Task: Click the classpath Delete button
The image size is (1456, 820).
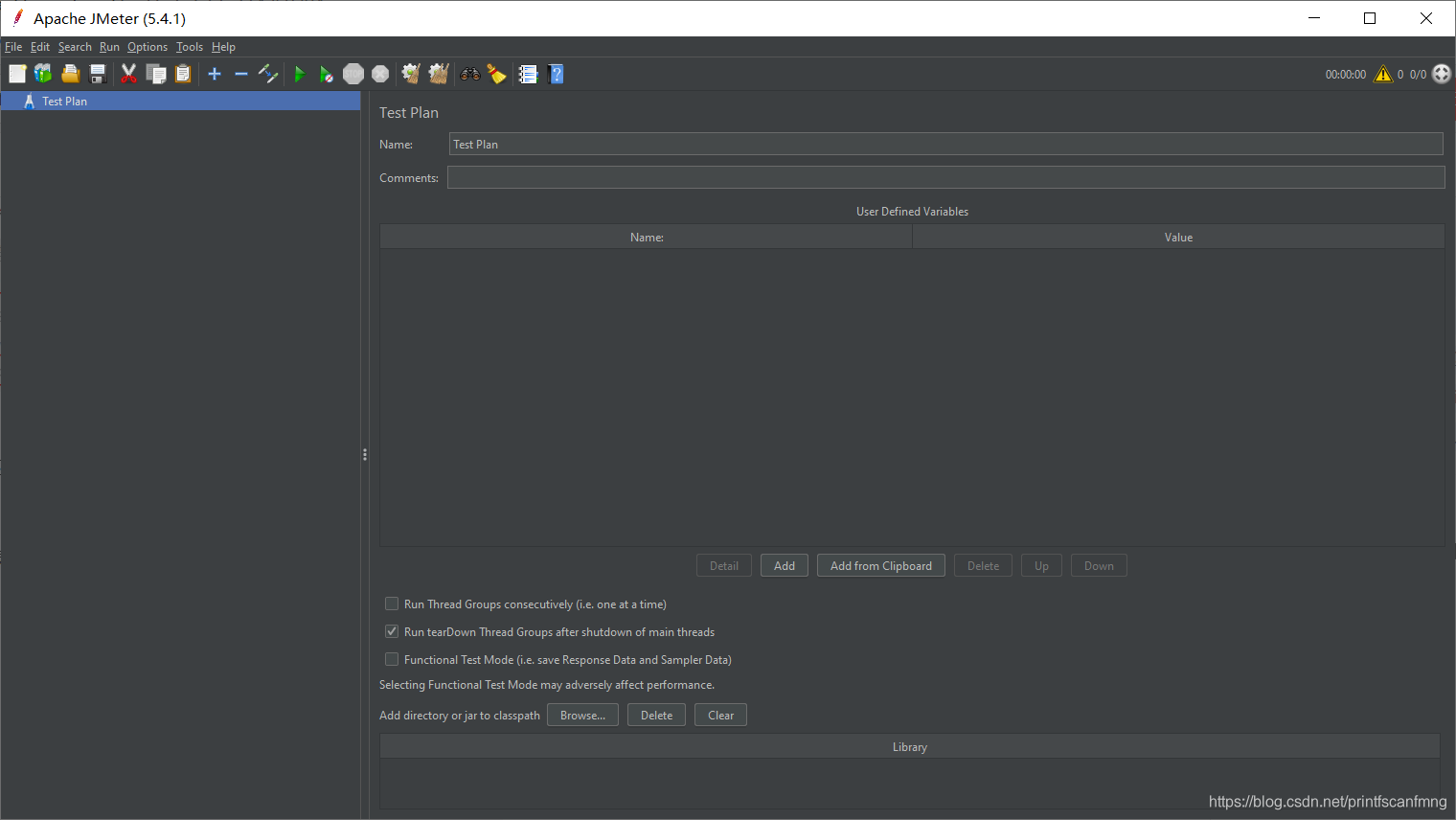Action: [656, 715]
